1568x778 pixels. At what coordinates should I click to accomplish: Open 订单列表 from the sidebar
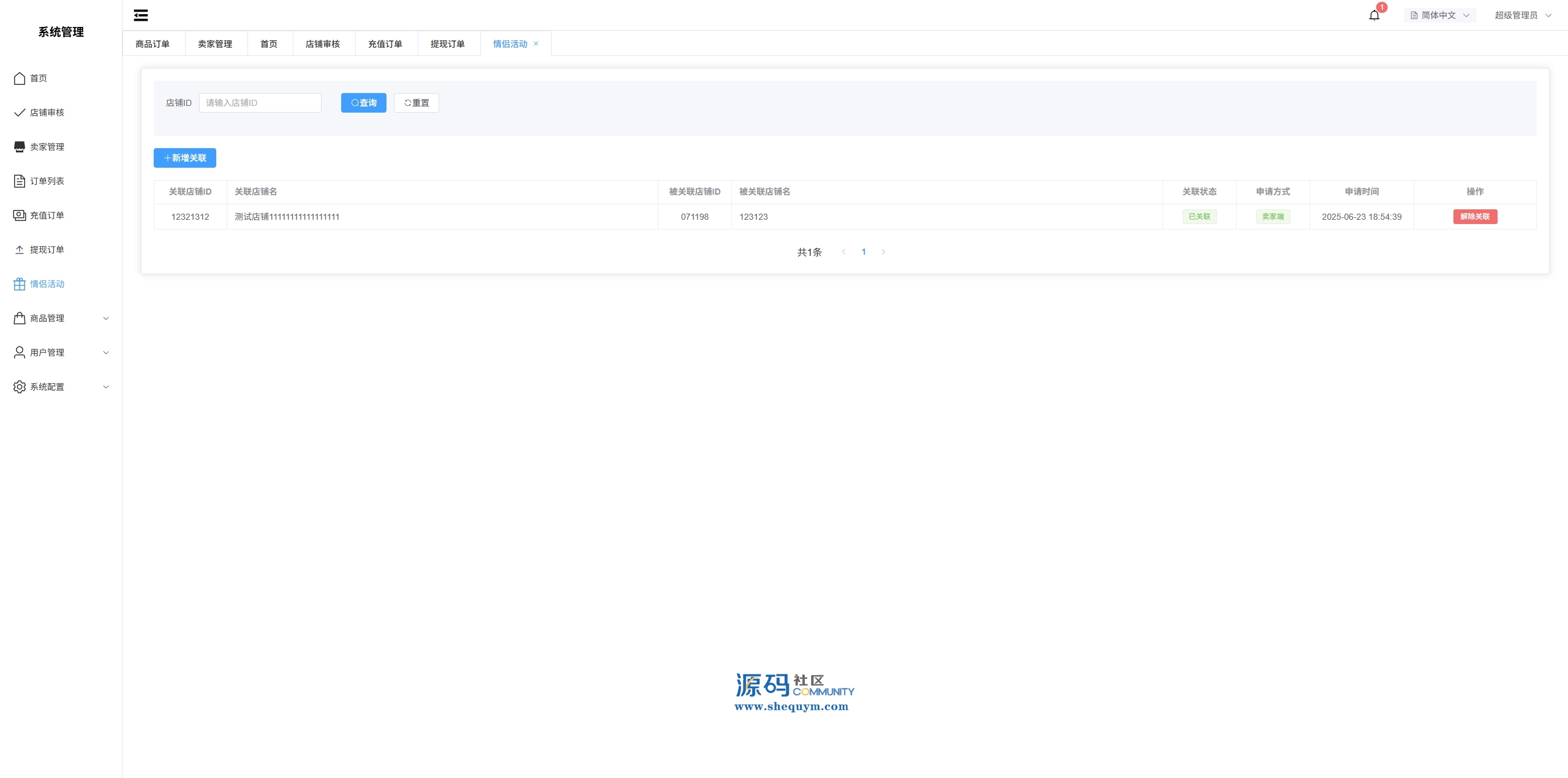(x=47, y=181)
